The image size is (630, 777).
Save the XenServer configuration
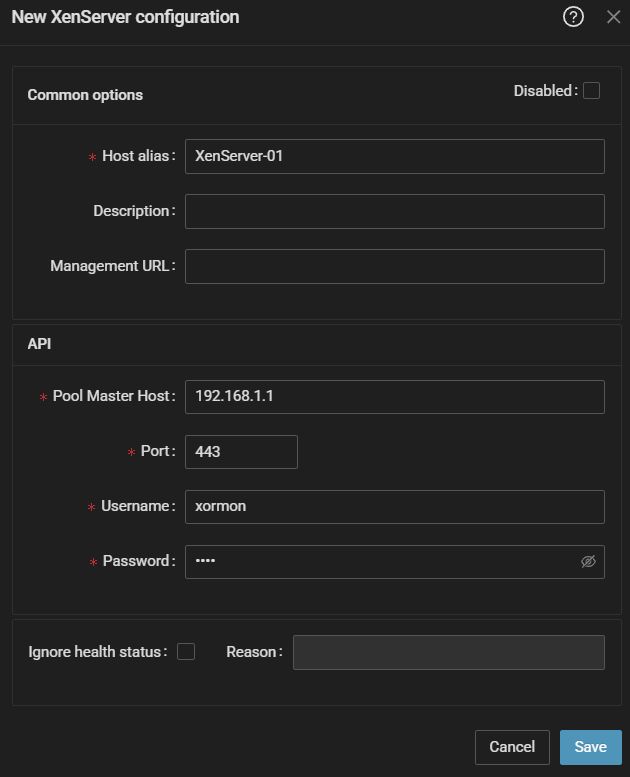pyautogui.click(x=590, y=747)
